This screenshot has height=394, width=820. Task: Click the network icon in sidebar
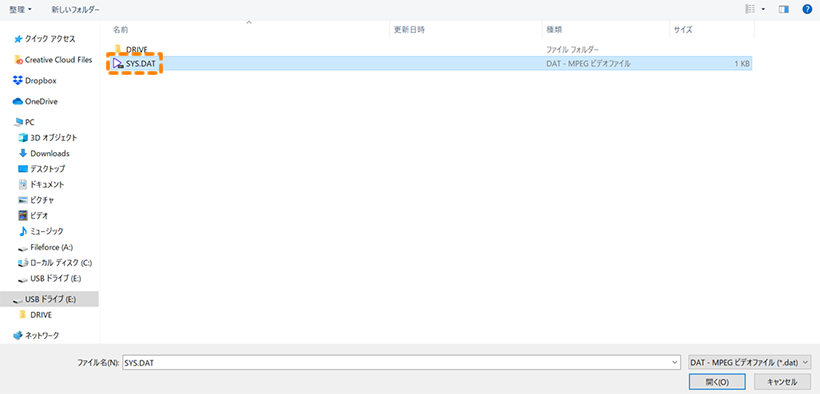tap(18, 335)
